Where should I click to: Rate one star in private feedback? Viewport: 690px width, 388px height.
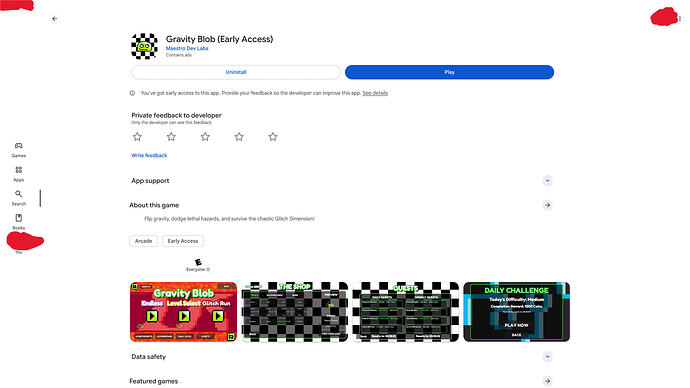(x=137, y=137)
